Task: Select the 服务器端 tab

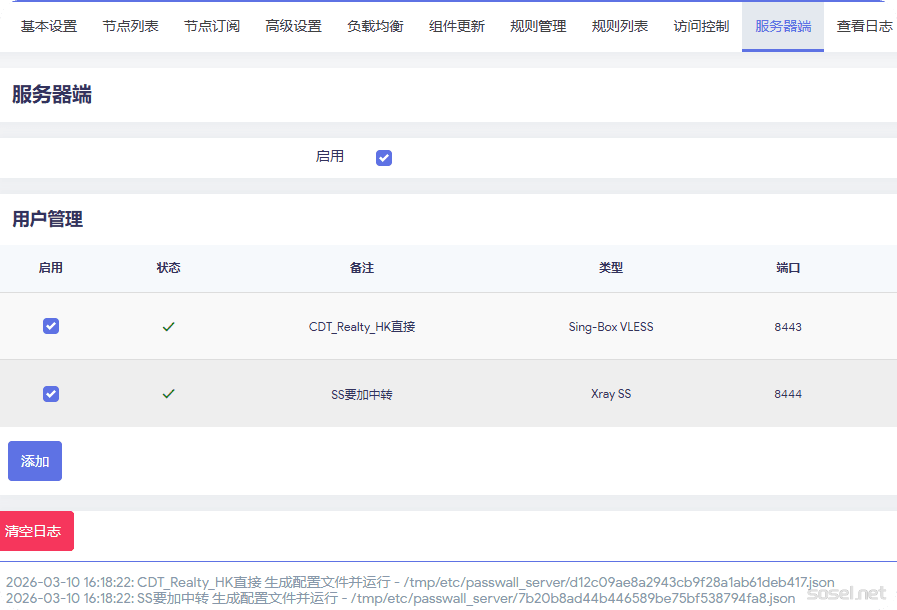Action: pos(783,26)
